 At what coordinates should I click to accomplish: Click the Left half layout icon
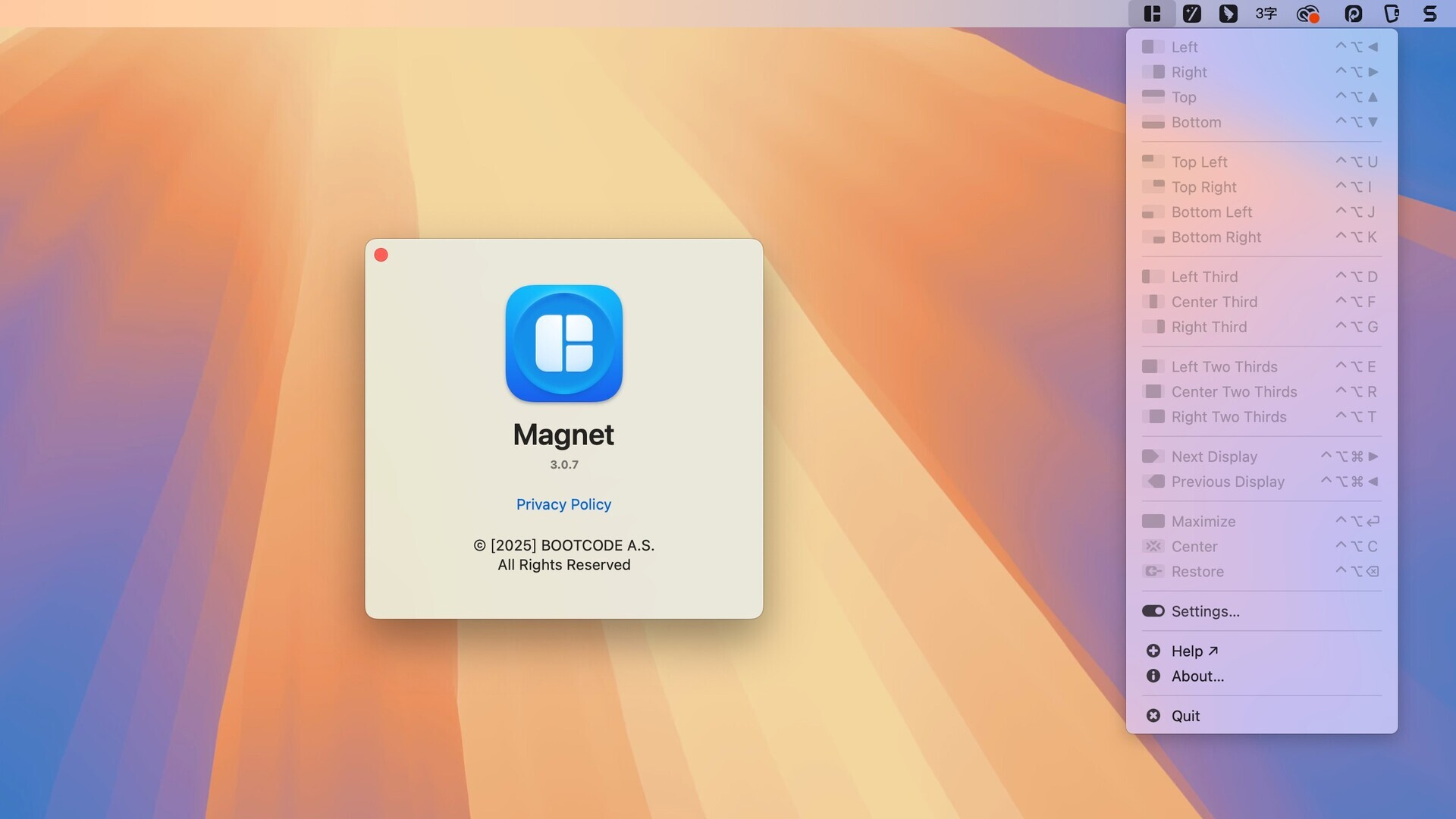pos(1153,47)
